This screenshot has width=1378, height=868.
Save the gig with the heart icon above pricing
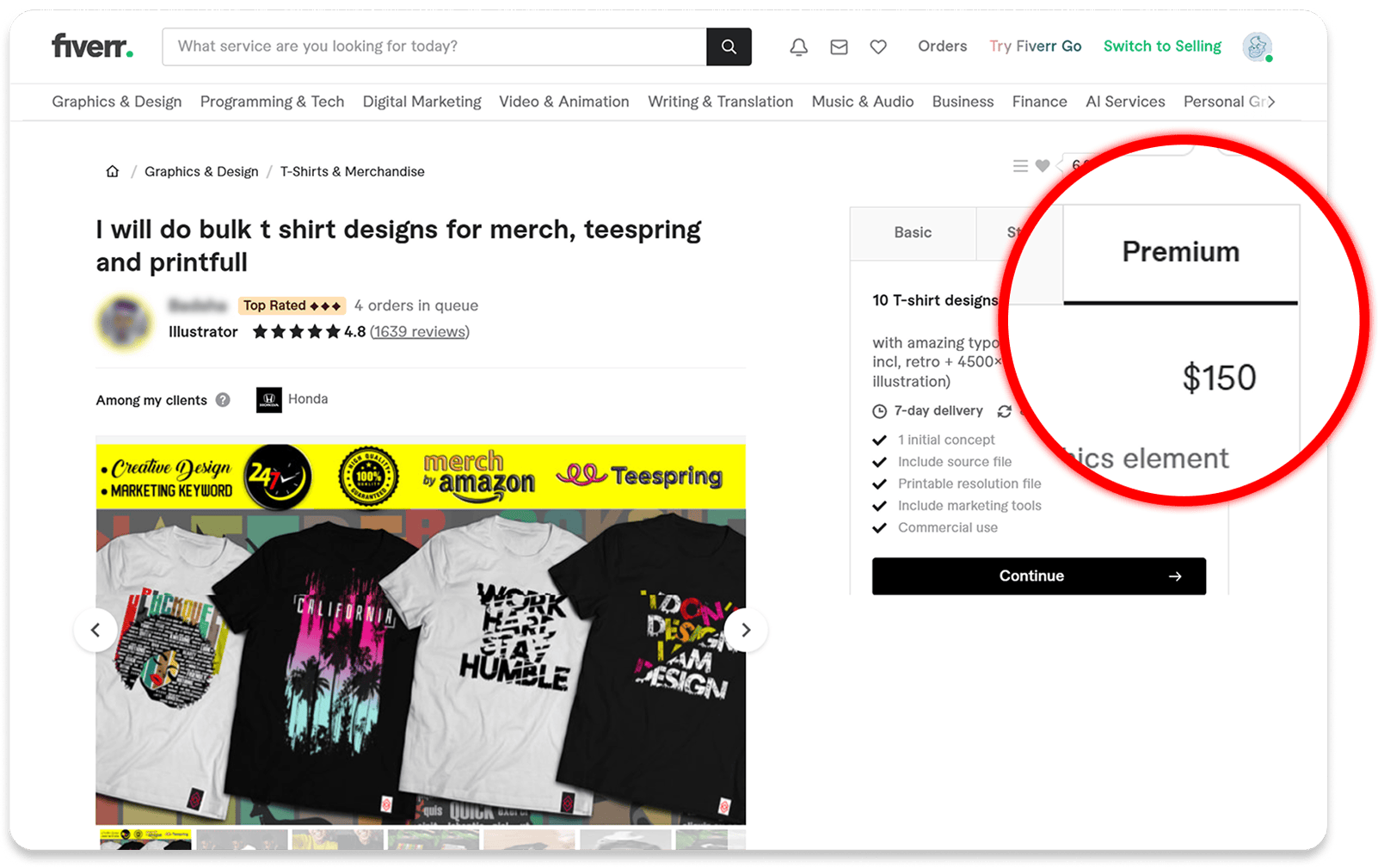[1043, 165]
